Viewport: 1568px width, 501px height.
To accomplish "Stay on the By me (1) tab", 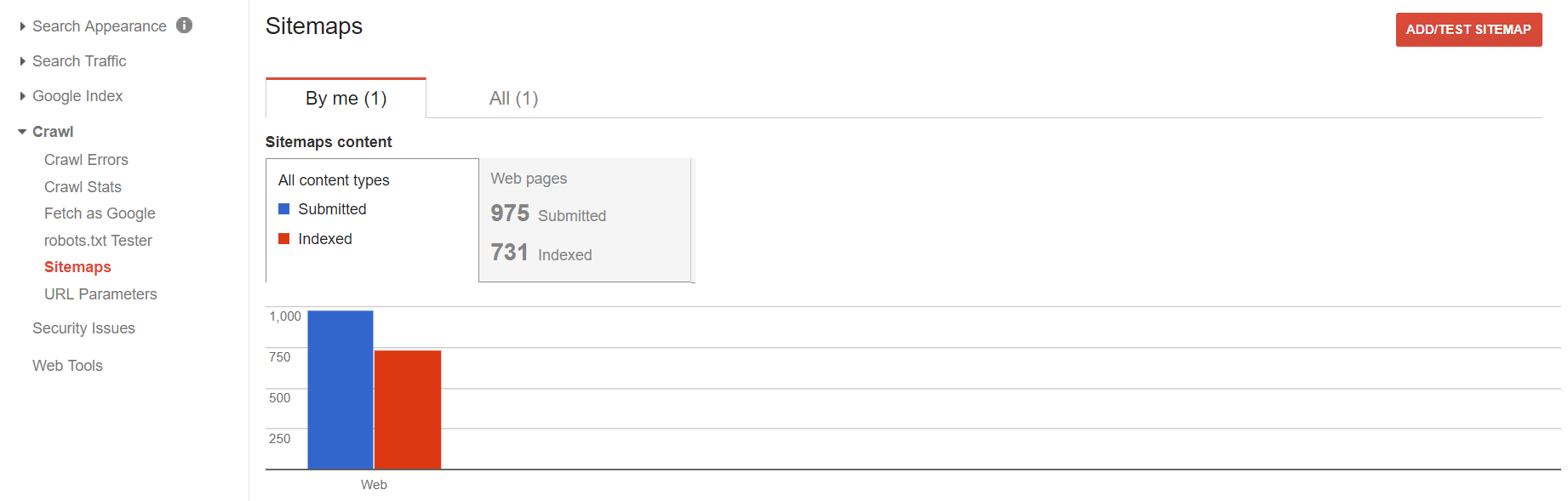I will pos(346,98).
